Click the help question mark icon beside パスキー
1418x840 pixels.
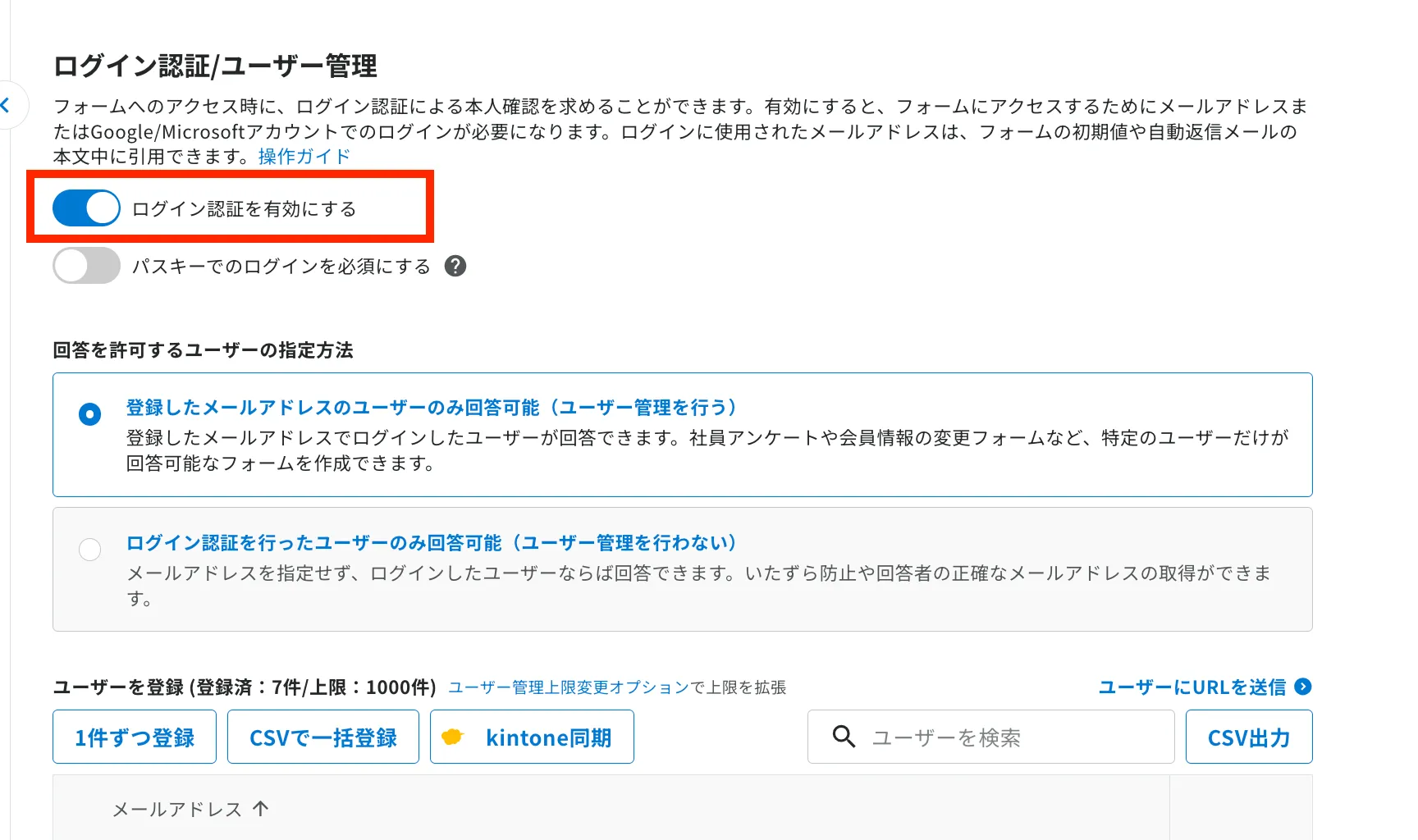point(455,266)
